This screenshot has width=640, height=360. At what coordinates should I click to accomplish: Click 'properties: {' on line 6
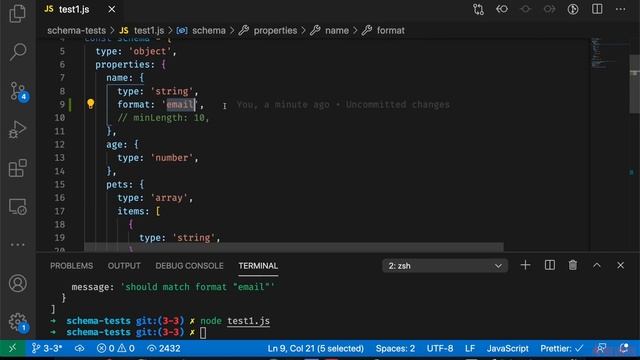point(131,64)
